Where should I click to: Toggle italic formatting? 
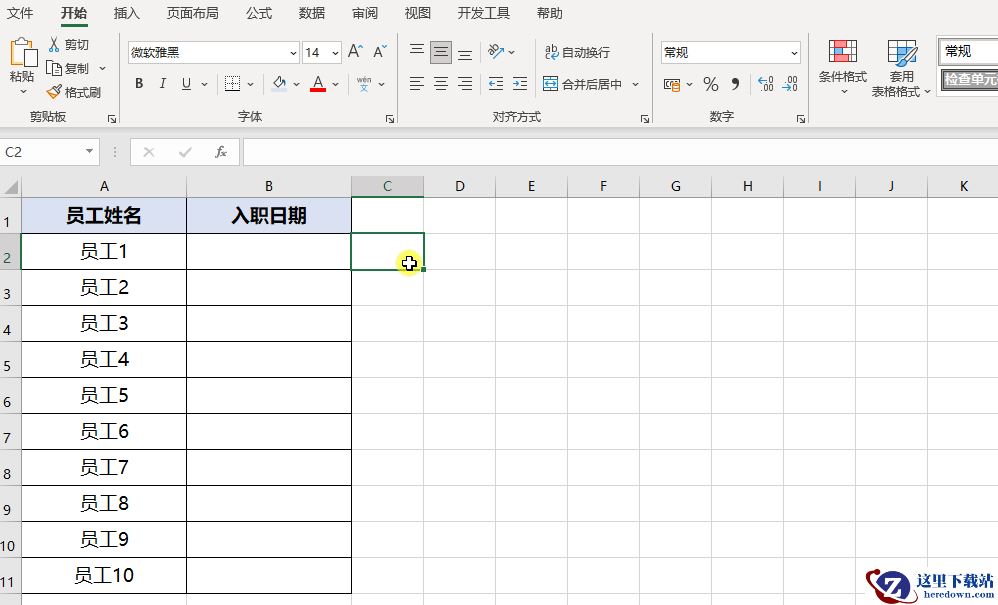click(x=162, y=84)
